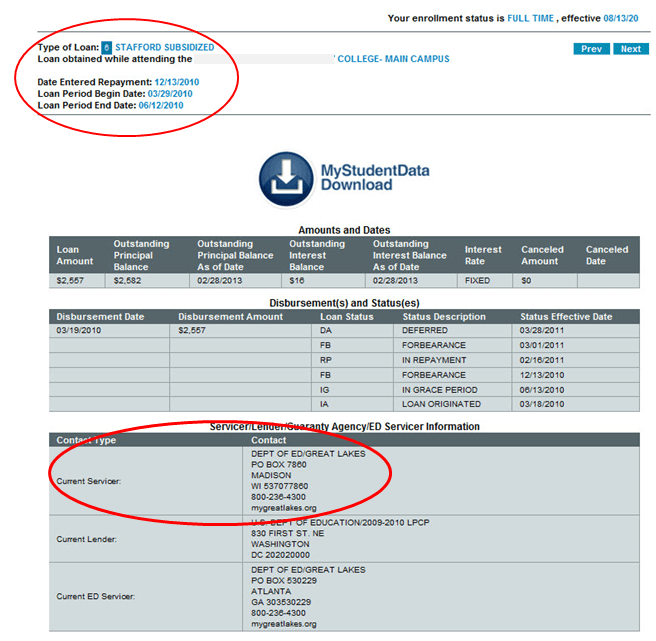Click the status effective date 03/28/2011
The width and height of the screenshot is (656, 641).
[542, 331]
